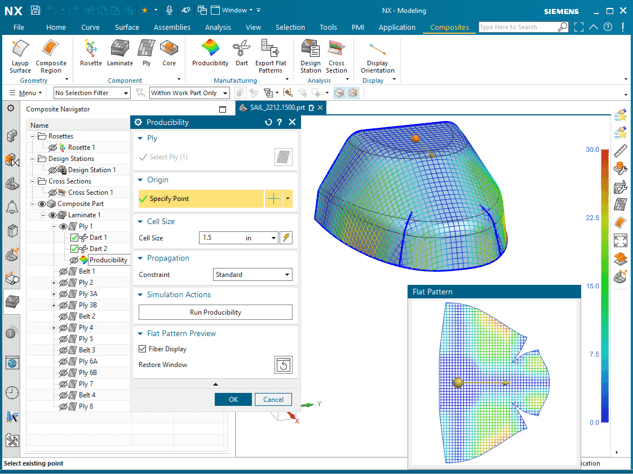
Task: Click the Select Ply face icon
Action: coord(283,157)
